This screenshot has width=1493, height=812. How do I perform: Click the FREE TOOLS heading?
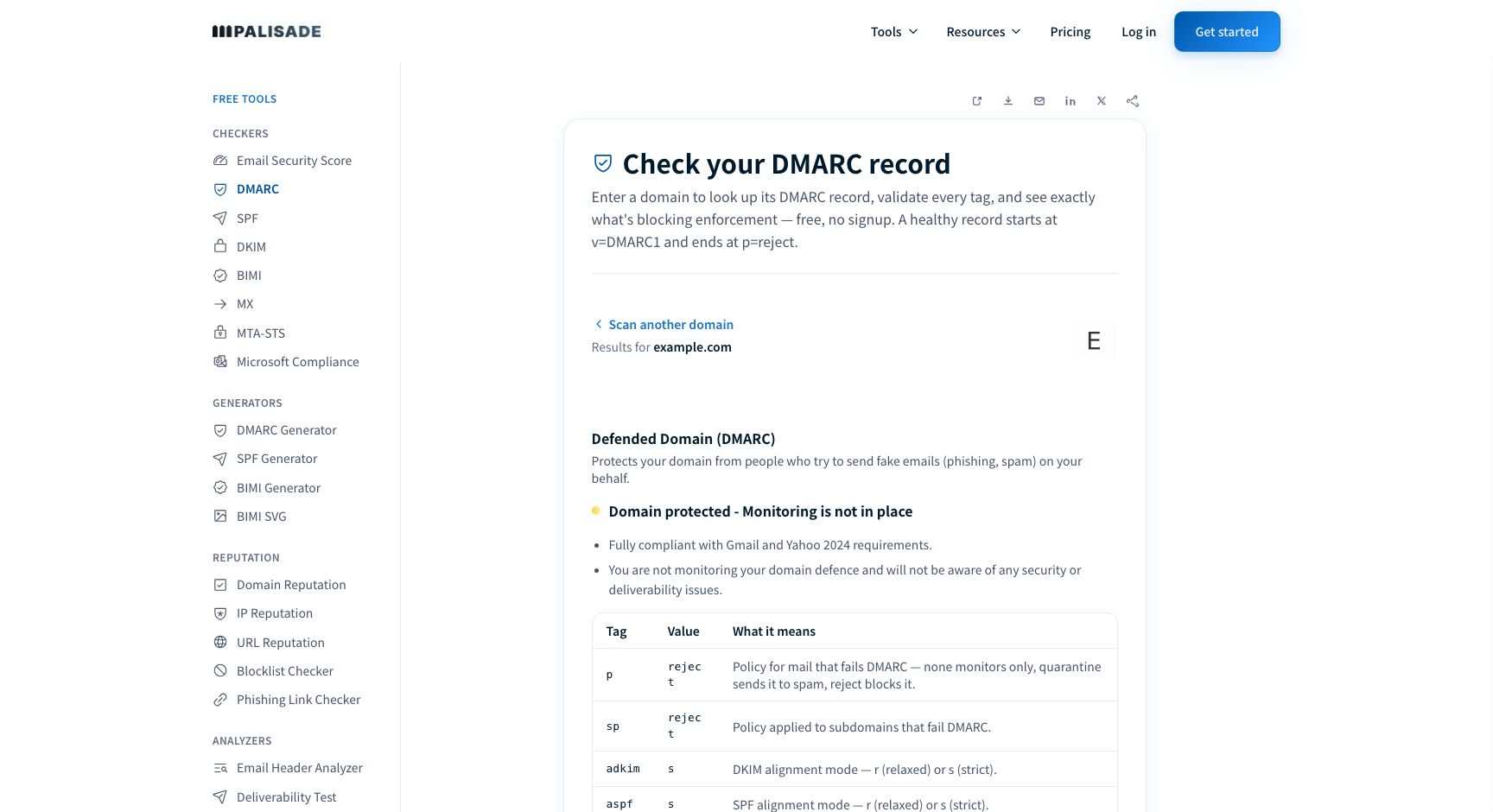(x=245, y=99)
